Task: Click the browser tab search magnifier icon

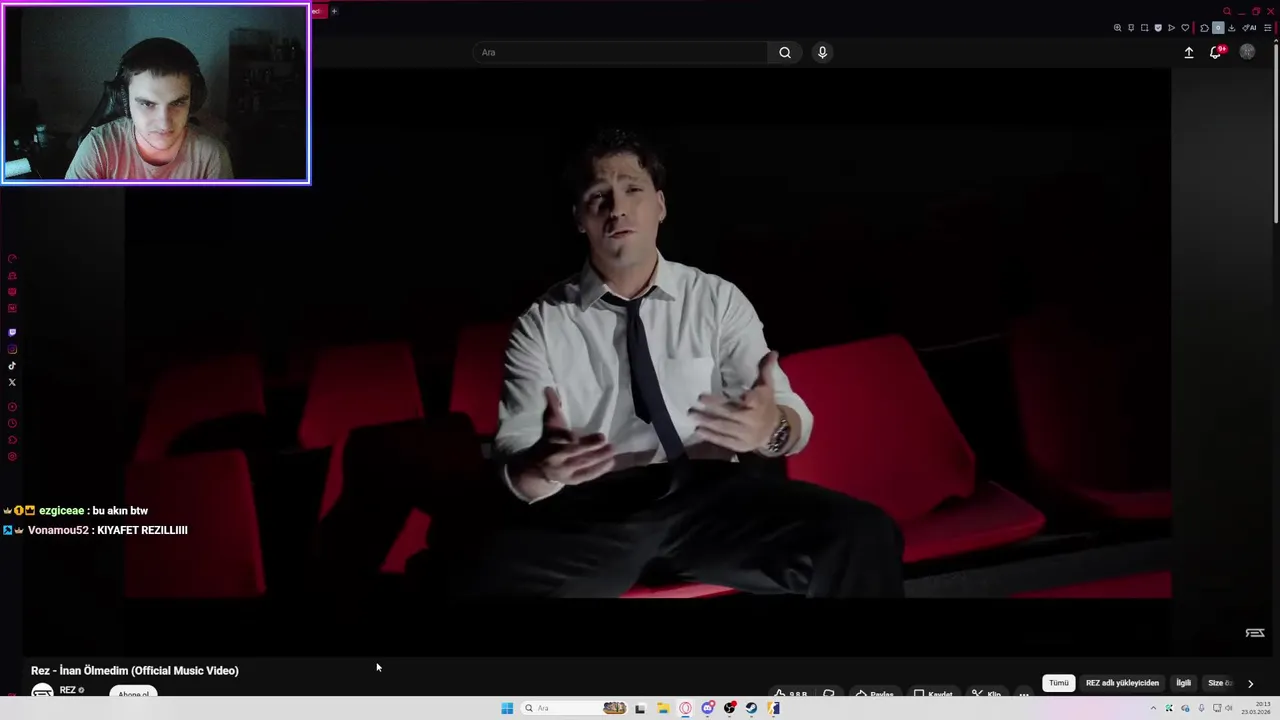Action: click(x=1227, y=11)
